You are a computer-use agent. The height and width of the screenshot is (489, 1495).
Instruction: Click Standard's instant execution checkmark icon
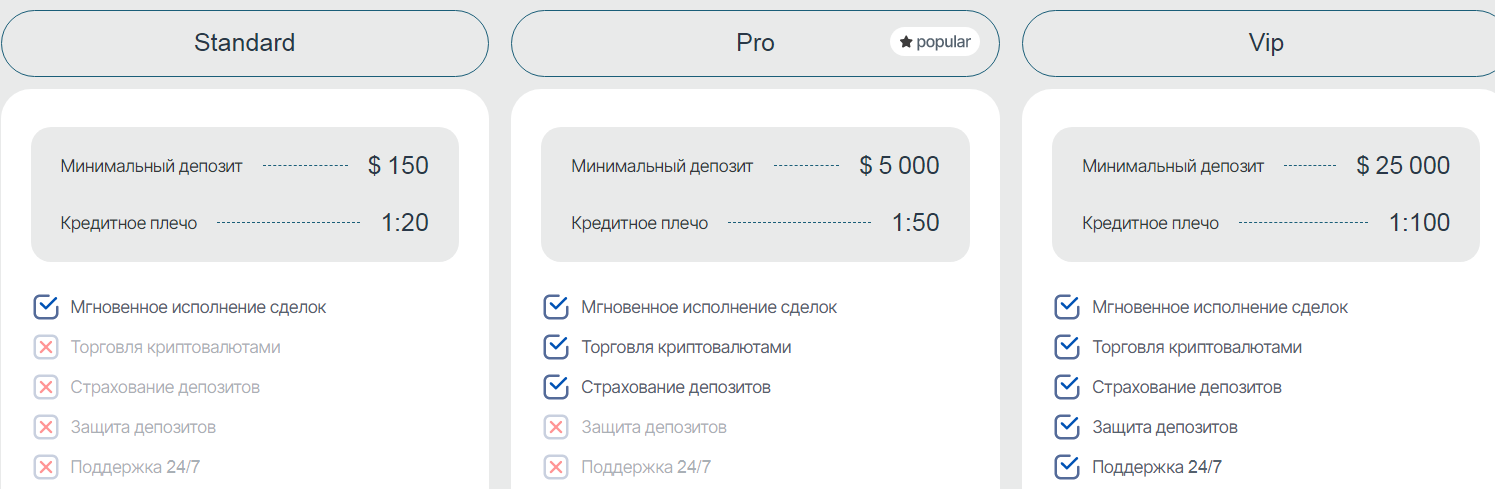pyautogui.click(x=46, y=307)
